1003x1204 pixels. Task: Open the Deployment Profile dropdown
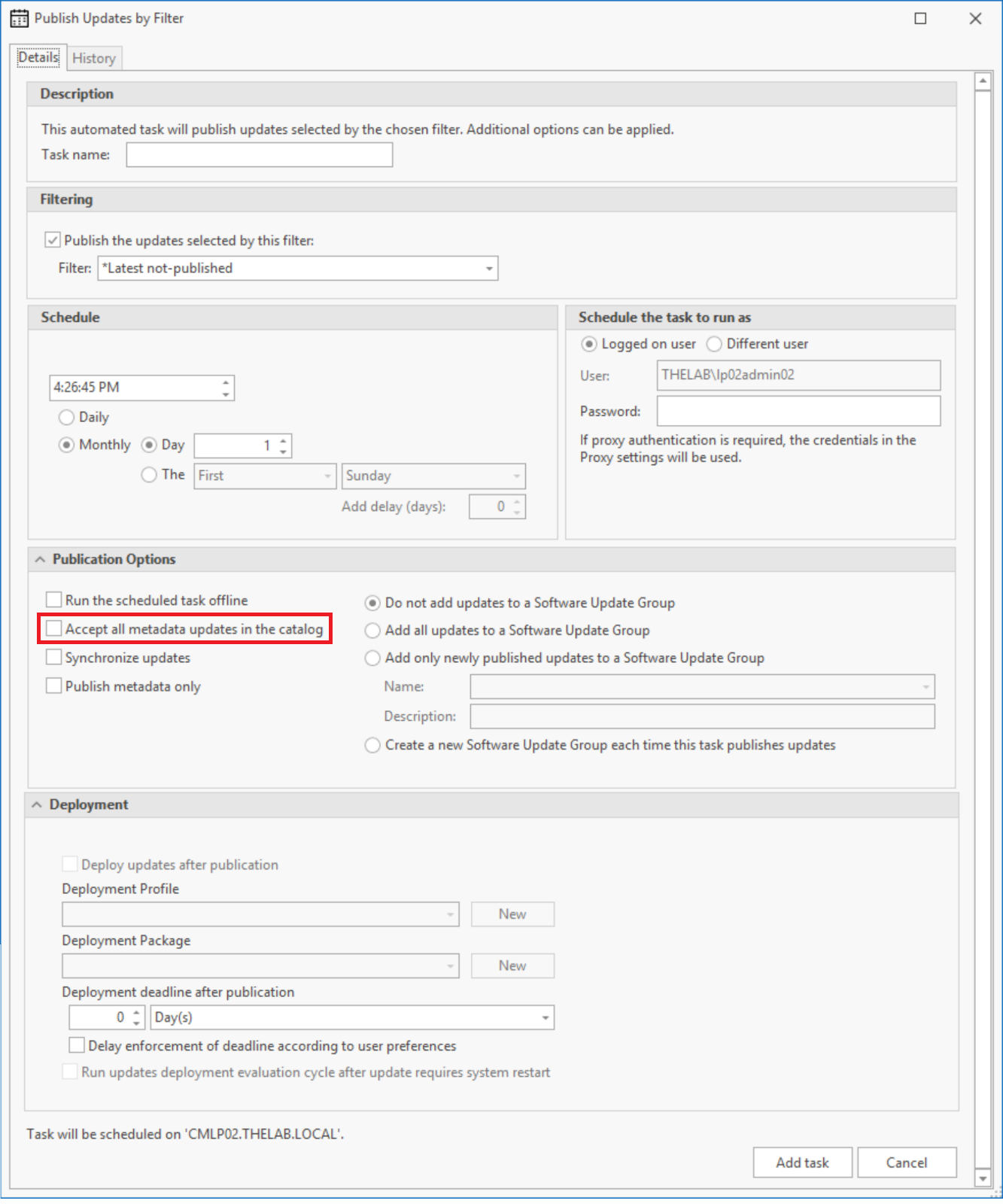260,914
